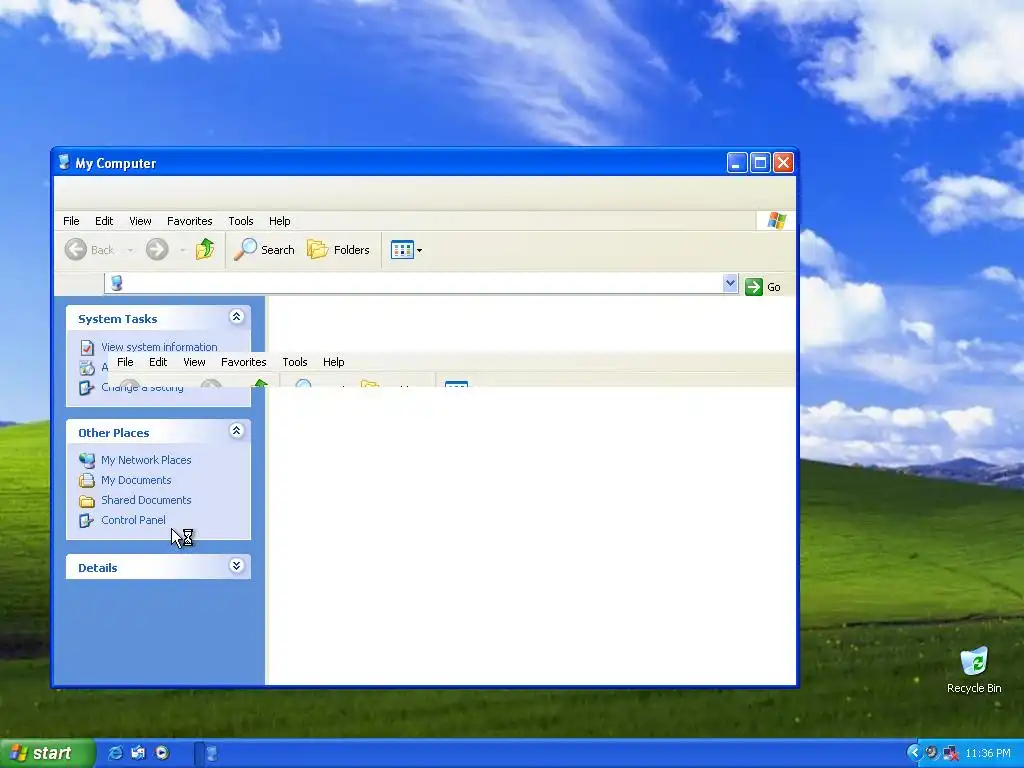This screenshot has width=1024, height=768.
Task: Click the Change a setting icon
Action: click(x=86, y=388)
